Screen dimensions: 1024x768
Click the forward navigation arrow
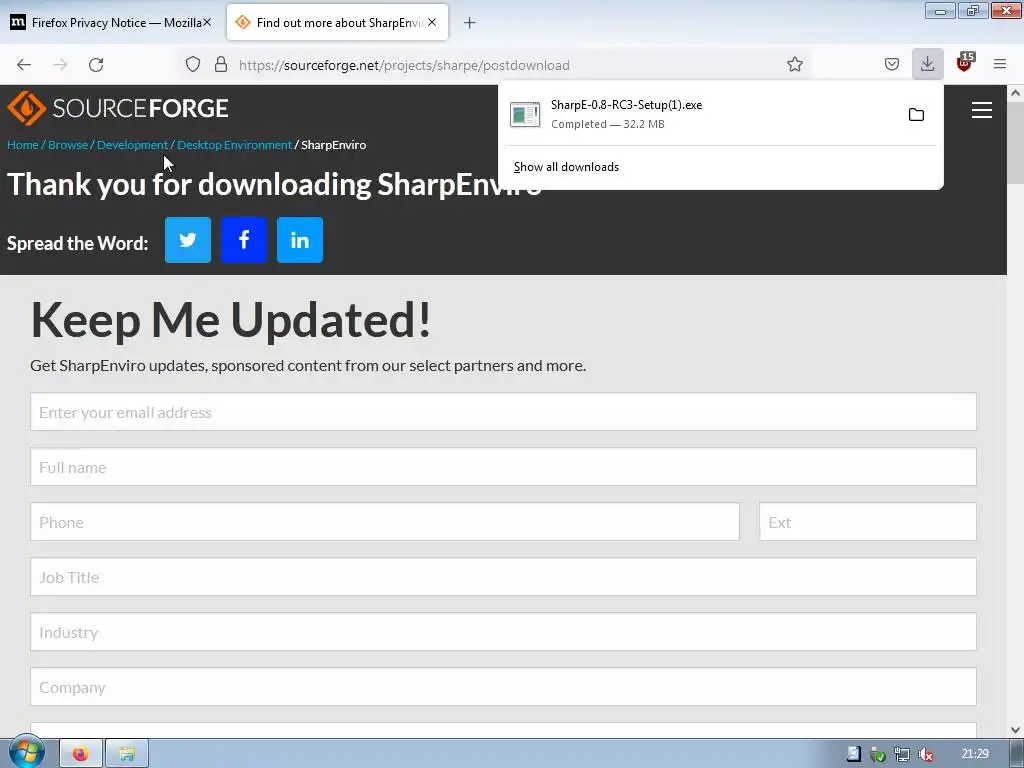pos(60,65)
